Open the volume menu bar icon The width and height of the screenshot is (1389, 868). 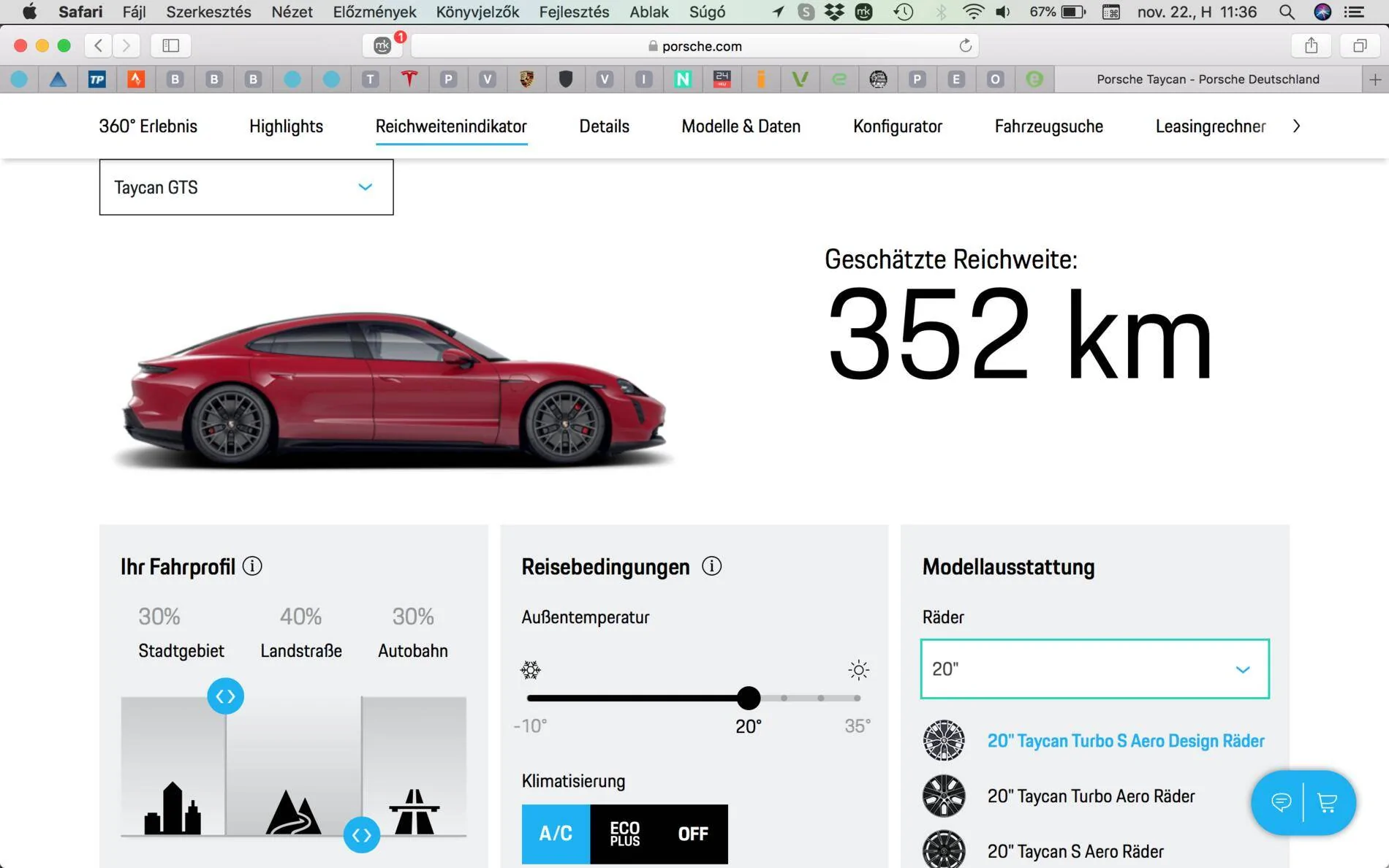click(x=1003, y=12)
